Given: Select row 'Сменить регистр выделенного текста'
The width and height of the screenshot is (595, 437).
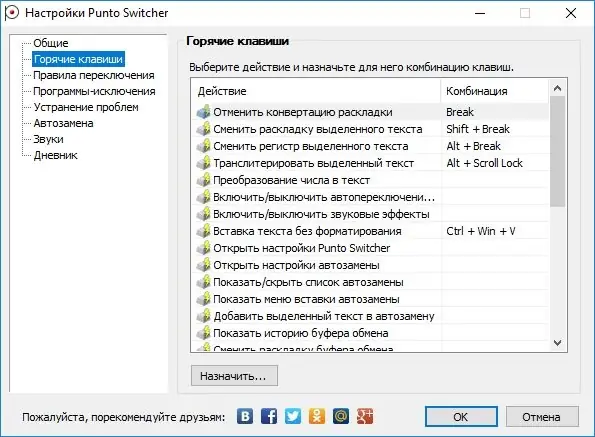Looking at the screenshot, I should [370, 146].
